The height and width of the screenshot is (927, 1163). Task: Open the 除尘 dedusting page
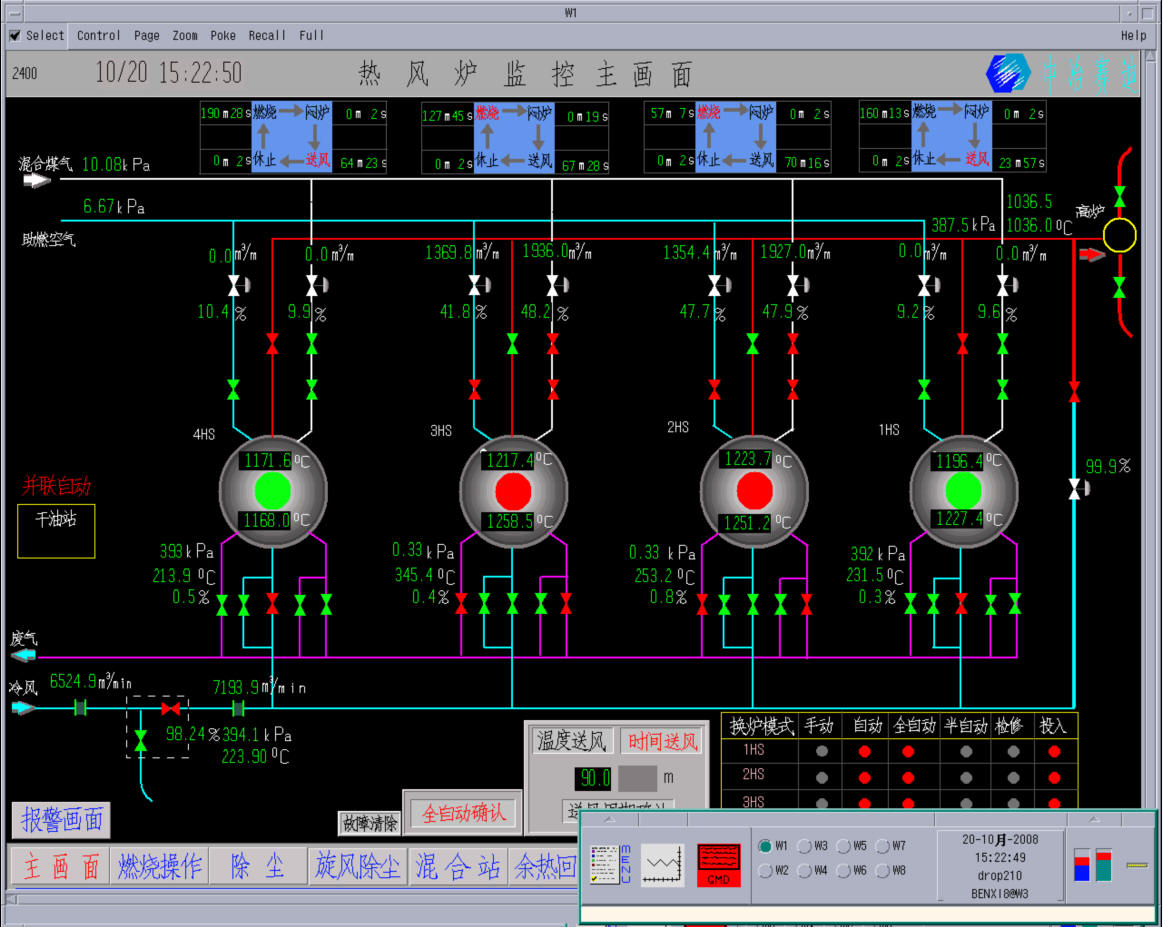pyautogui.click(x=258, y=866)
